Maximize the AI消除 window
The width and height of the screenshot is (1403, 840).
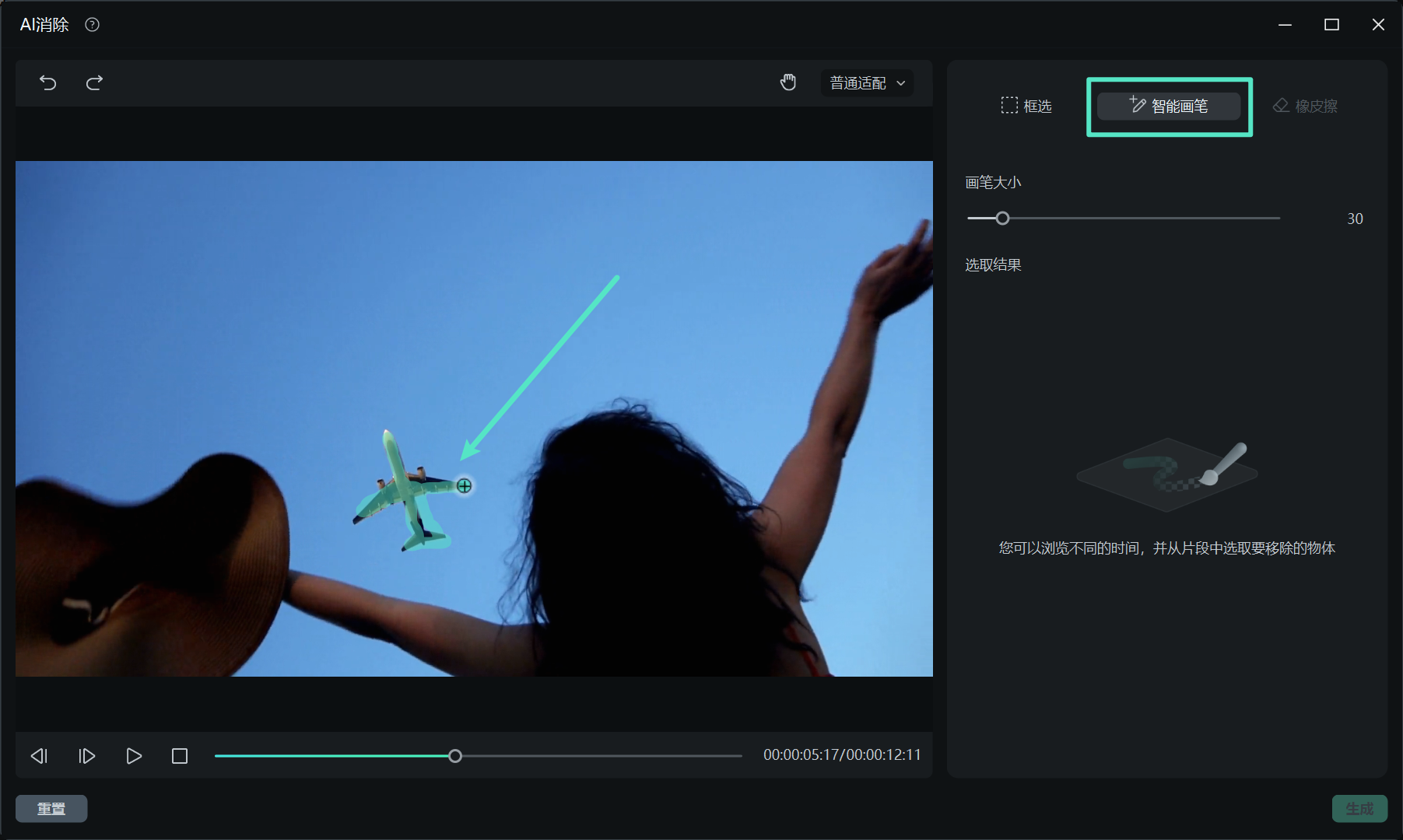[x=1331, y=25]
